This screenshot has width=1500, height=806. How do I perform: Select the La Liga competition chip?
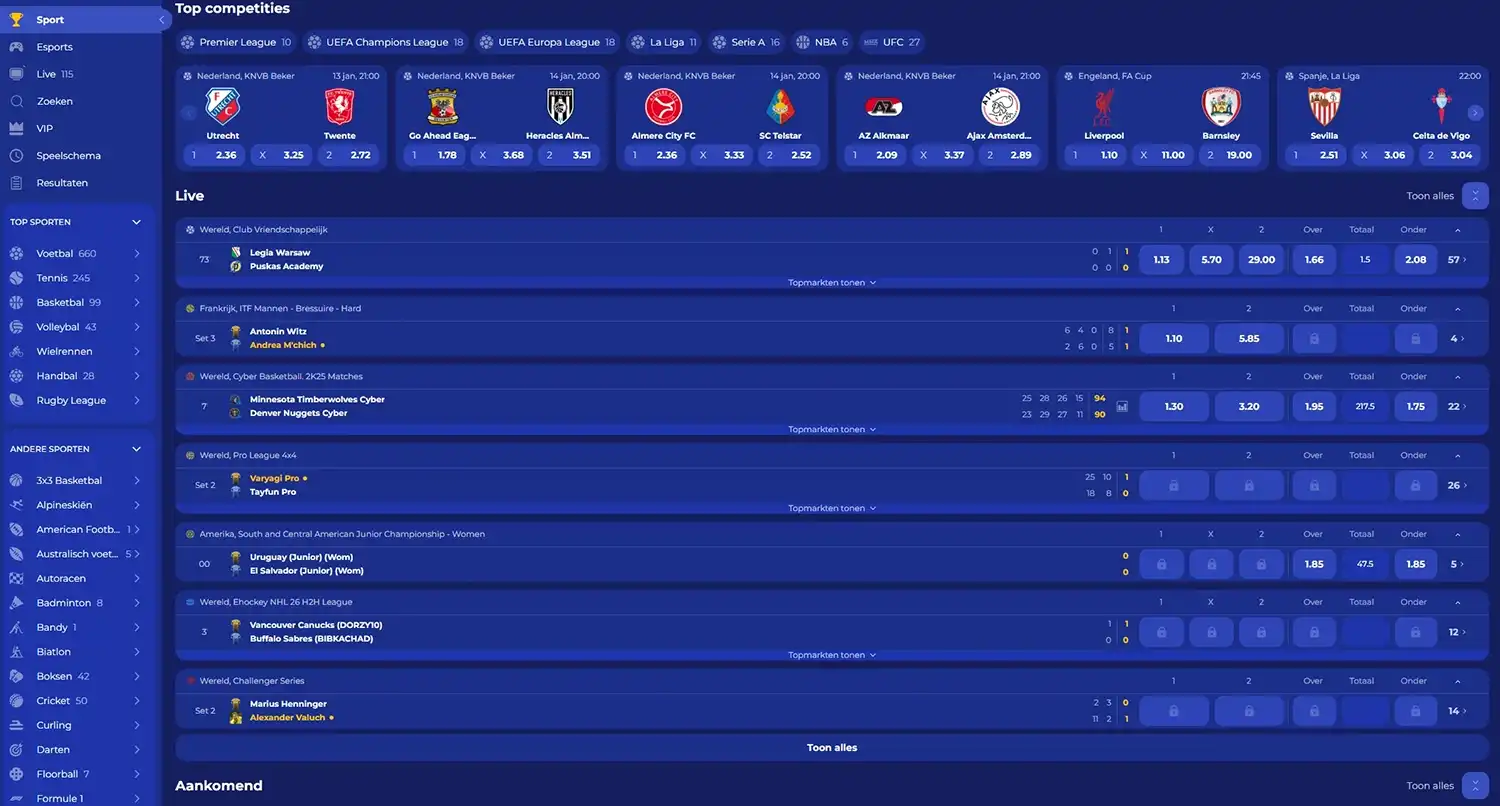tap(664, 42)
